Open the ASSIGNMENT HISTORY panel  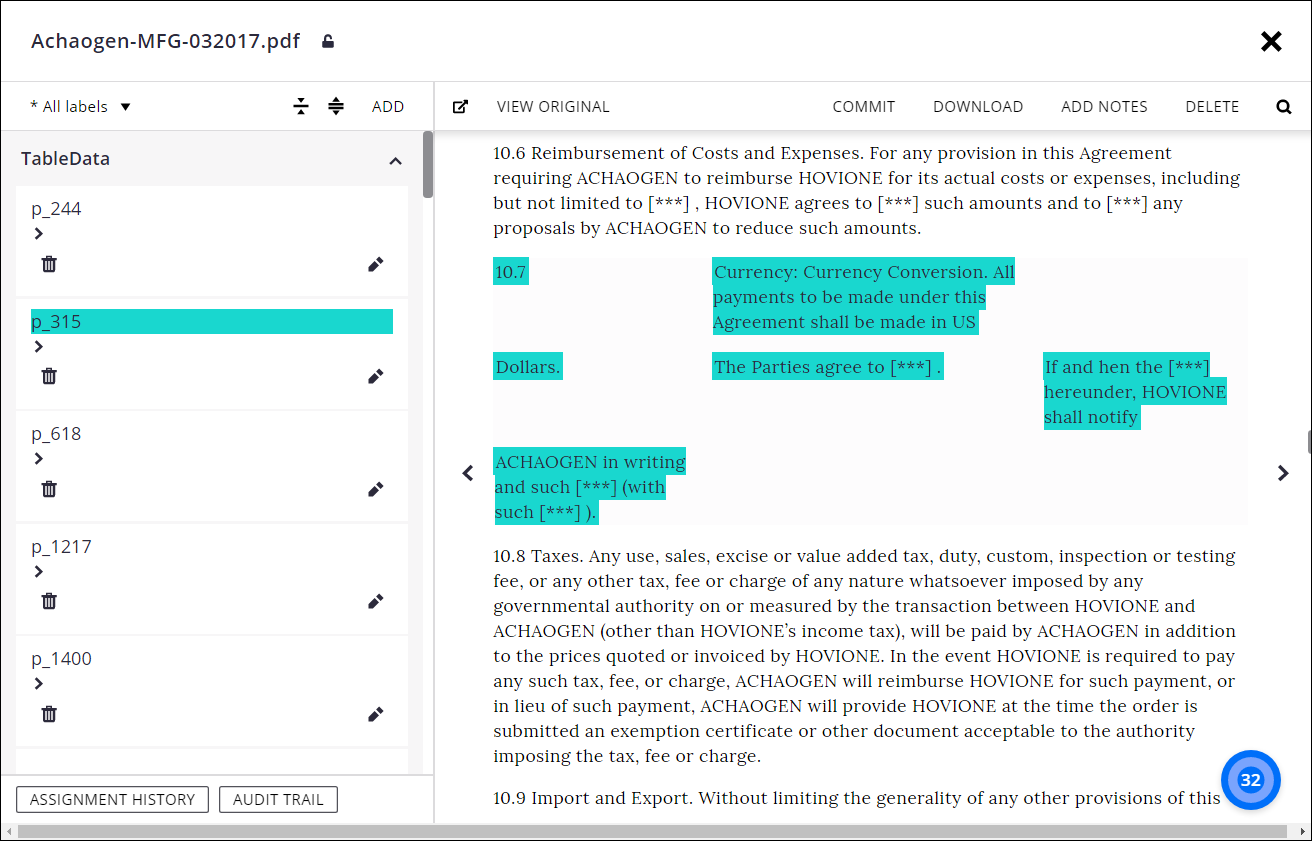click(x=112, y=799)
